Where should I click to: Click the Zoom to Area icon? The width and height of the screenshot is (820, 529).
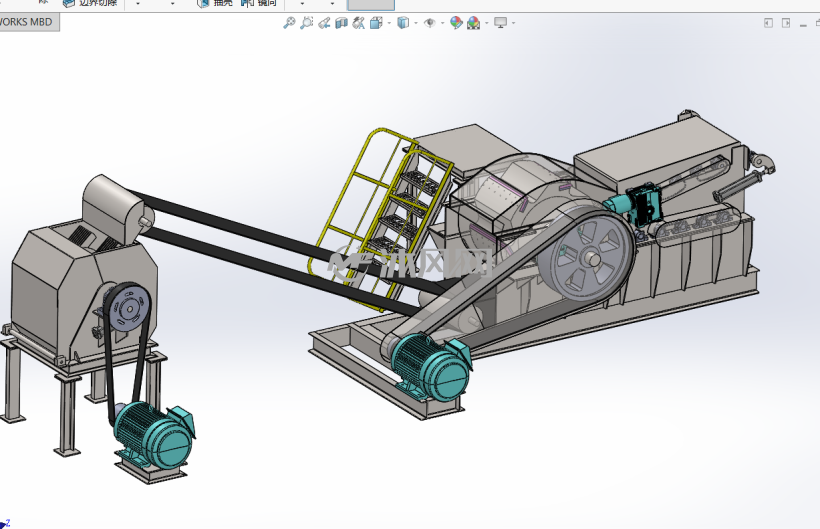pyautogui.click(x=306, y=23)
